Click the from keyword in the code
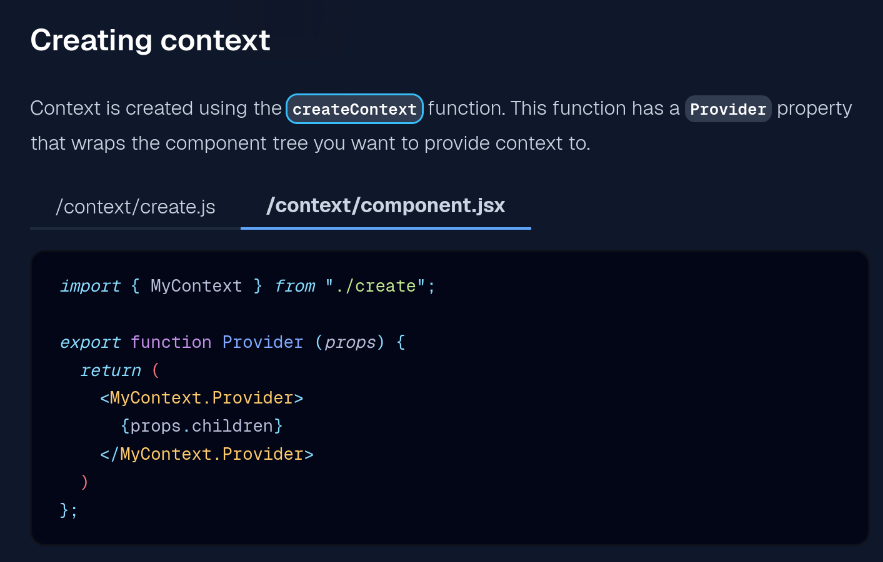This screenshot has width=883, height=562. tap(295, 286)
